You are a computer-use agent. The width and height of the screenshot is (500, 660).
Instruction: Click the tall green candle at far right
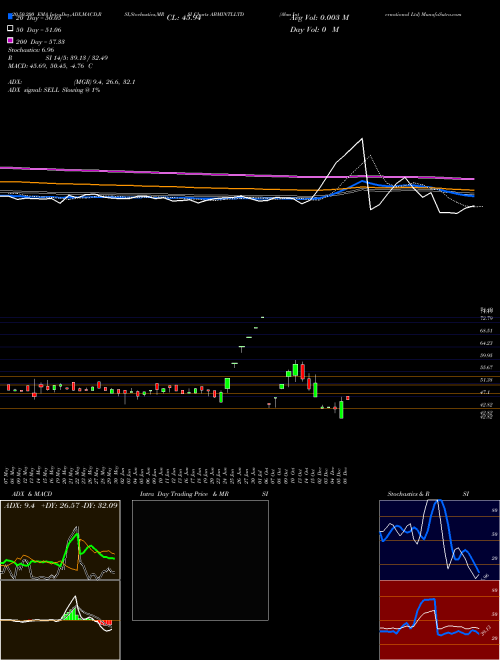click(341, 410)
